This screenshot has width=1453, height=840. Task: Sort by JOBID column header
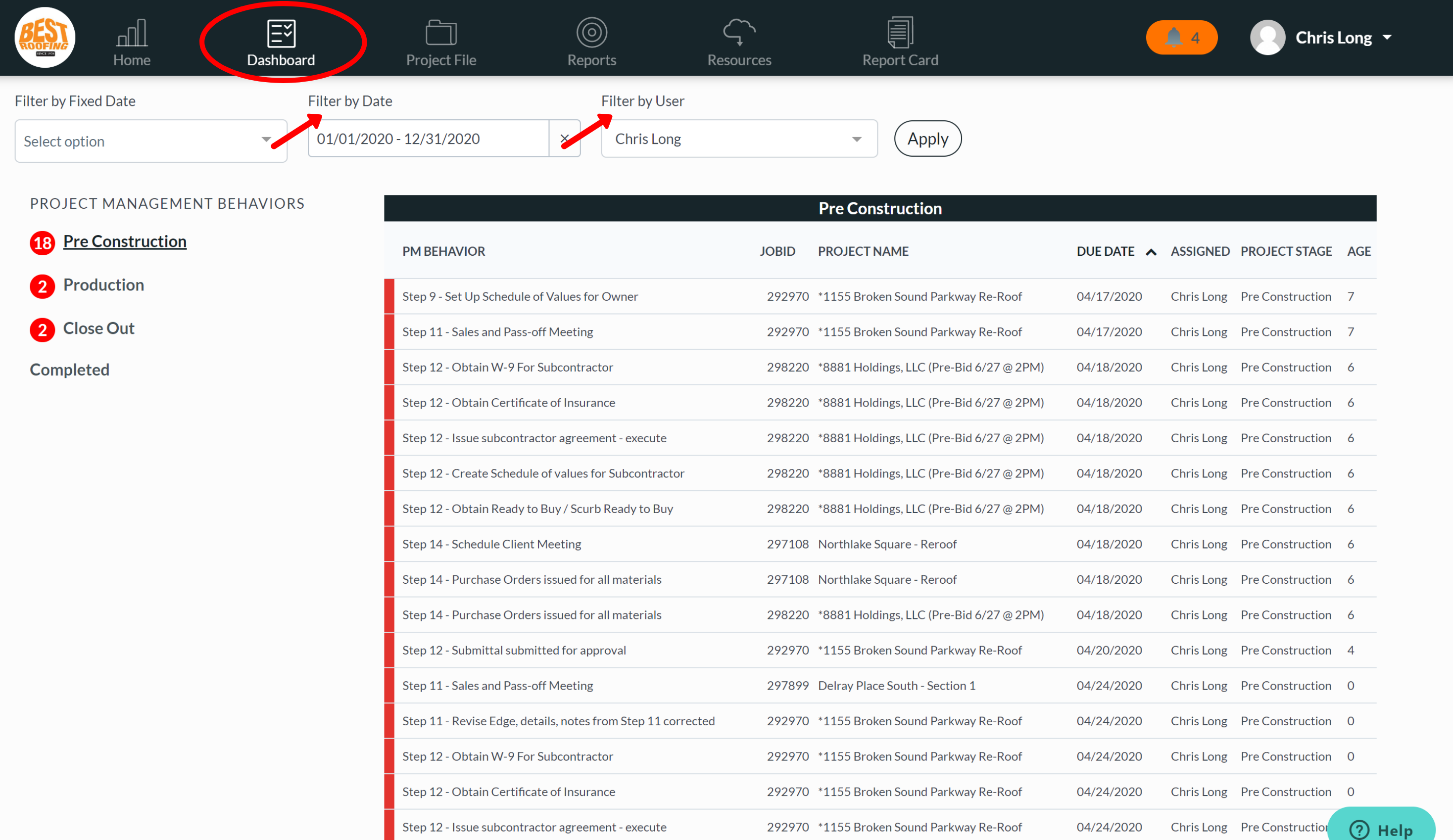[x=777, y=251]
